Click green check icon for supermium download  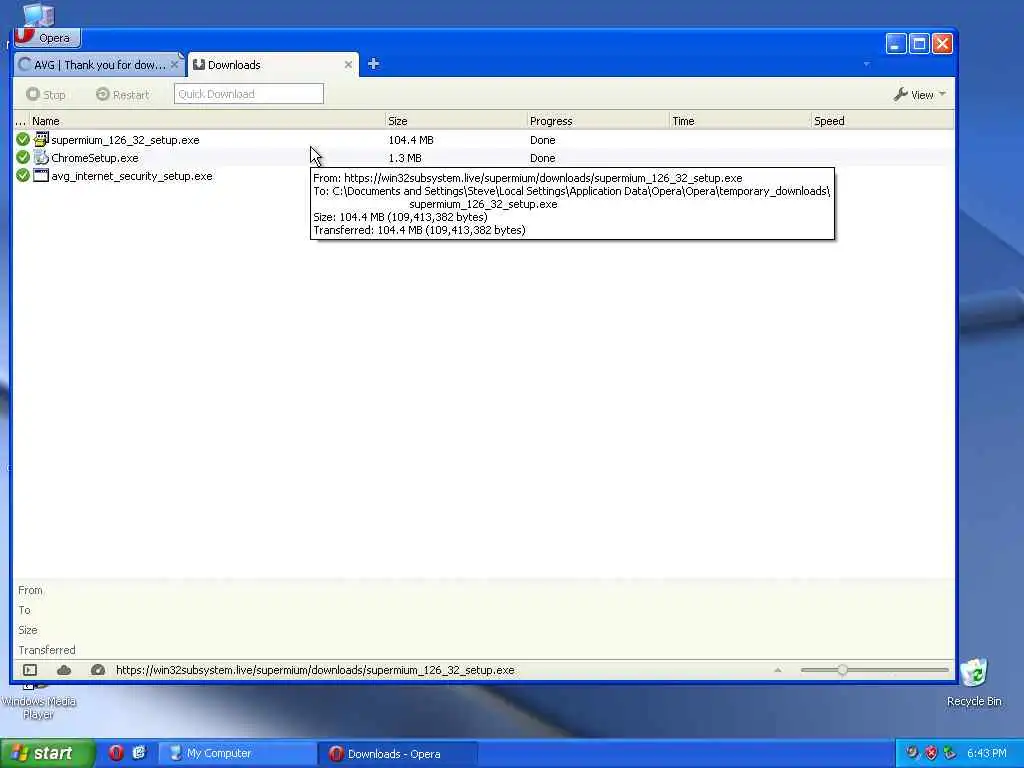click(x=23, y=140)
